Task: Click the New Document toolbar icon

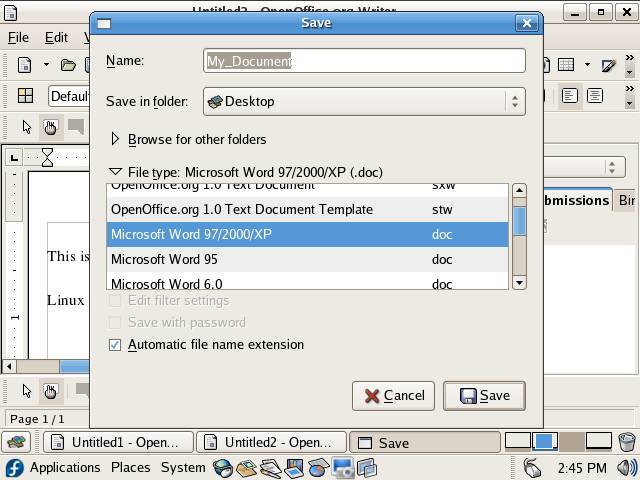Action: click(x=25, y=65)
